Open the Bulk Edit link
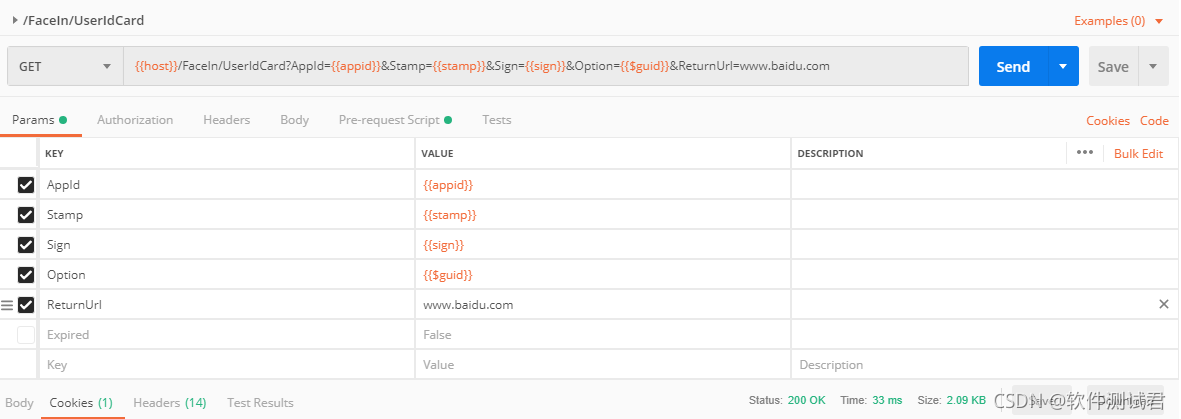Viewport: 1181px width, 419px height. tap(1138, 153)
